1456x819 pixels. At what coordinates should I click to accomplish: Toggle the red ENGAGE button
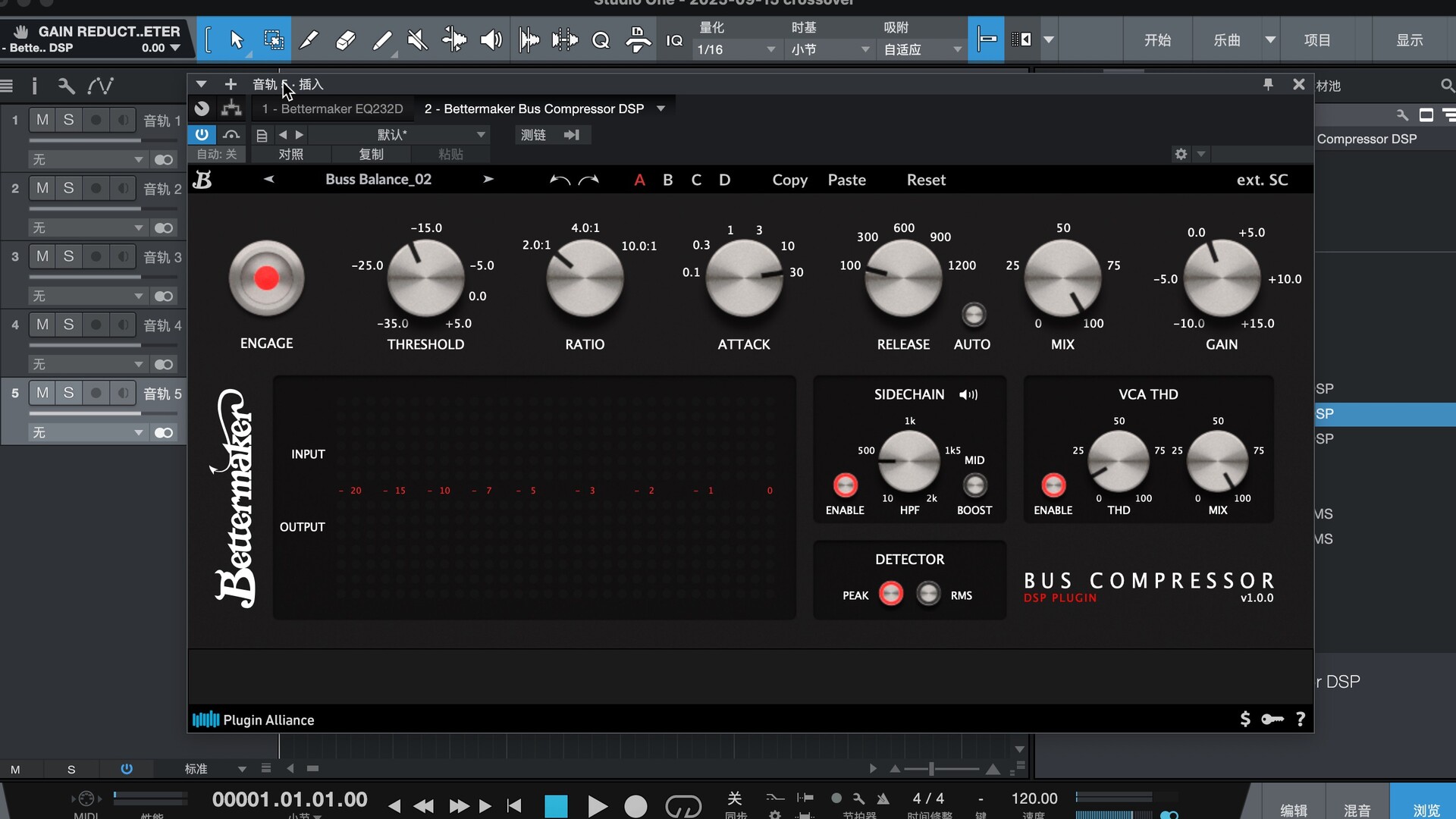[x=266, y=278]
